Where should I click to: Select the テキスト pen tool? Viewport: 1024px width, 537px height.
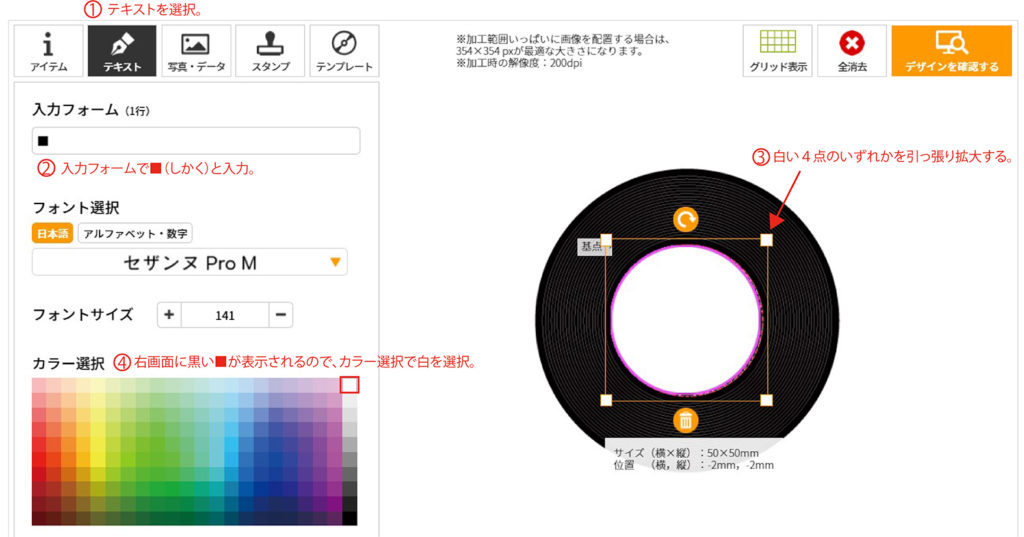click(122, 51)
